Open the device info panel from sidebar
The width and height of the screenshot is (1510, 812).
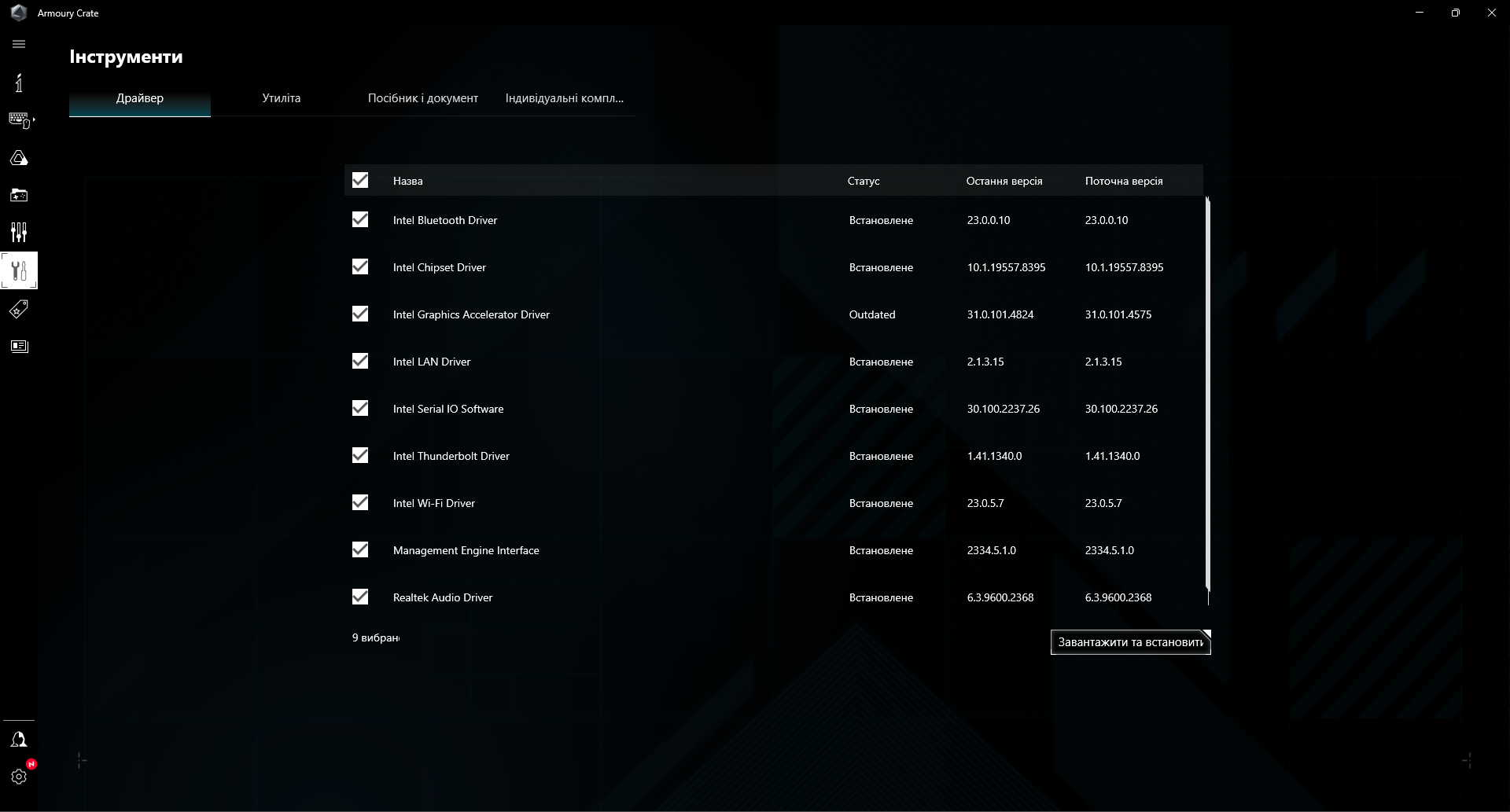(x=18, y=83)
